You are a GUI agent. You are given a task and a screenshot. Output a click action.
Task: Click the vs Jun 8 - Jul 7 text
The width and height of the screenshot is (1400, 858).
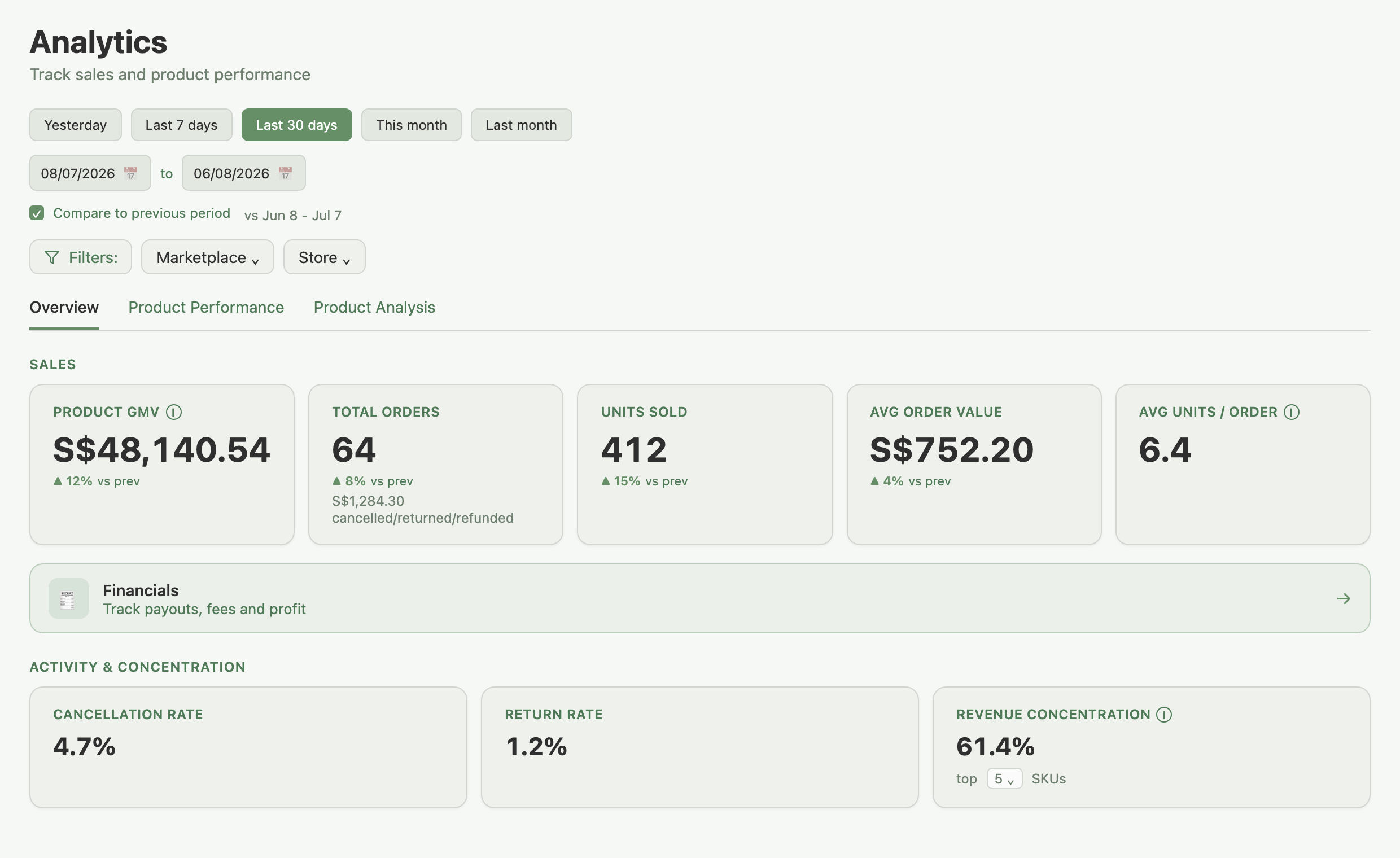click(292, 216)
